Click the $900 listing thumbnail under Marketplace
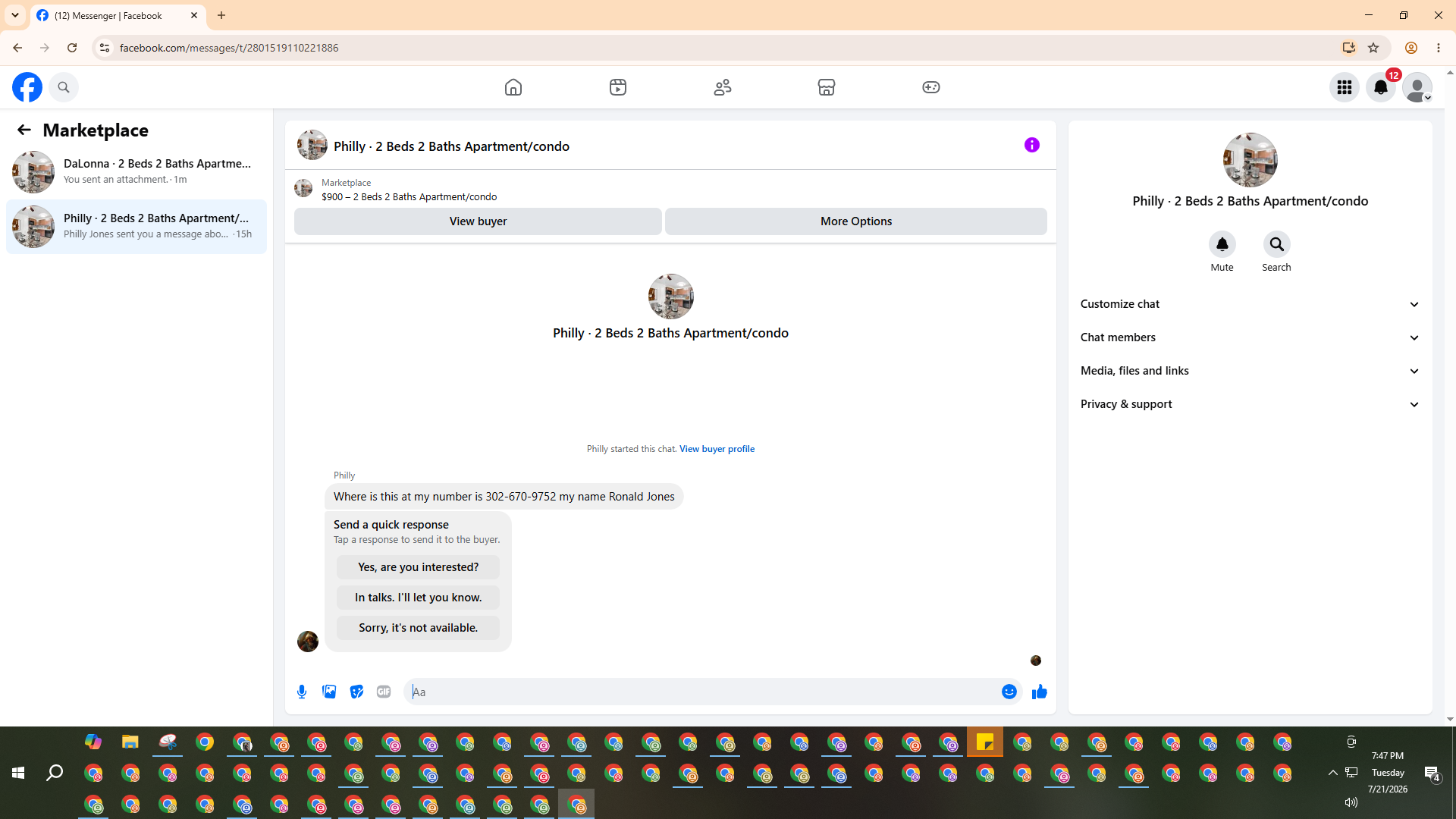 click(x=303, y=188)
